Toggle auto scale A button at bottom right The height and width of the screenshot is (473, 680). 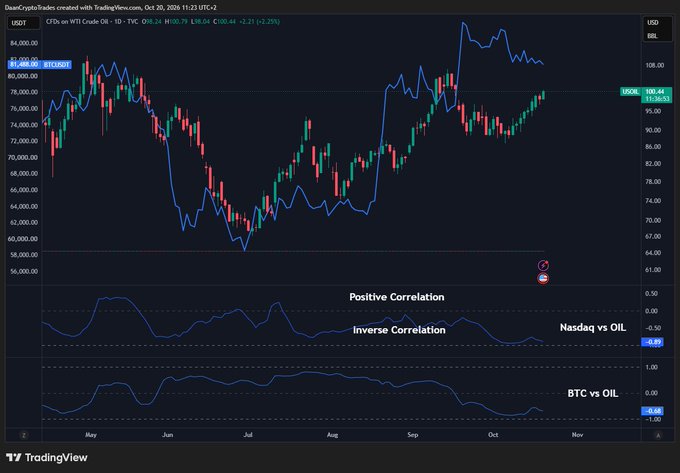coord(658,435)
